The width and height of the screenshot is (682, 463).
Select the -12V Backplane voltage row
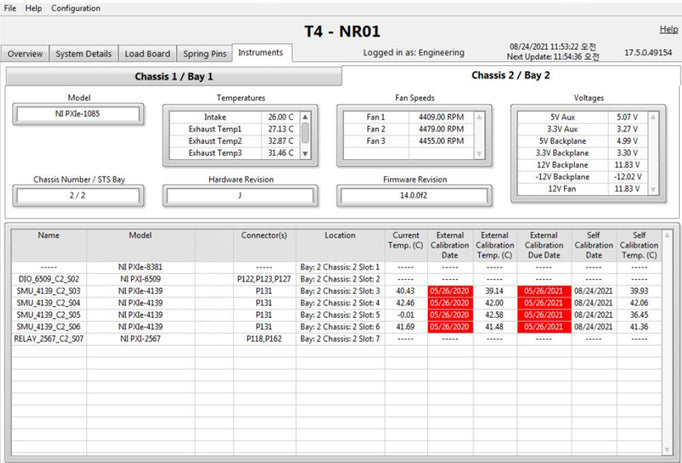coord(582,177)
